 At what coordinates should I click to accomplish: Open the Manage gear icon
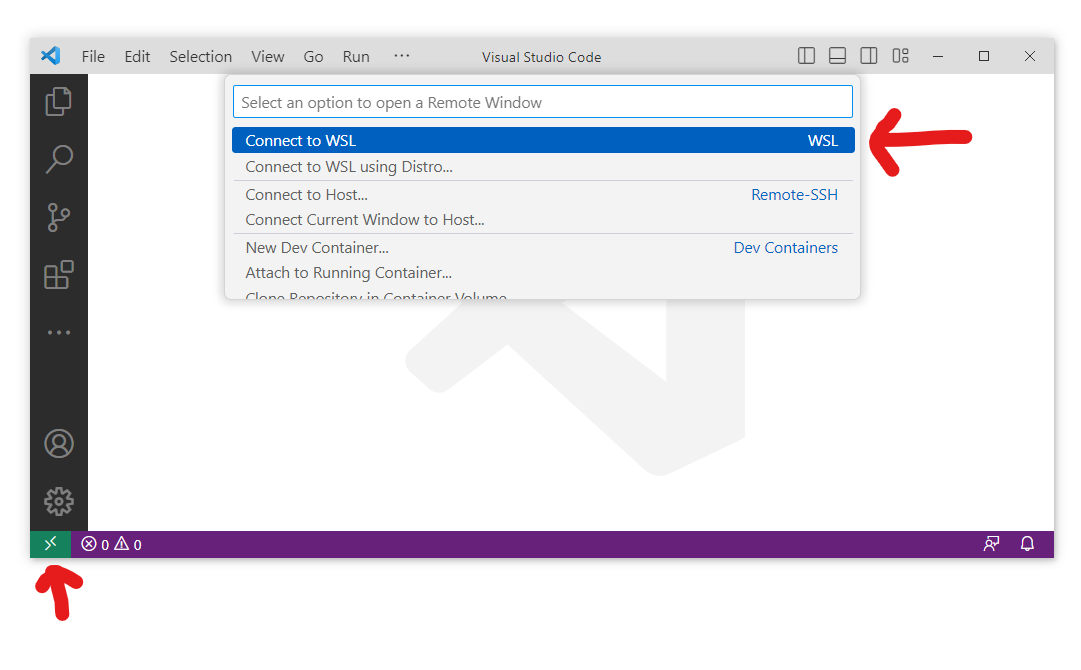[x=59, y=501]
